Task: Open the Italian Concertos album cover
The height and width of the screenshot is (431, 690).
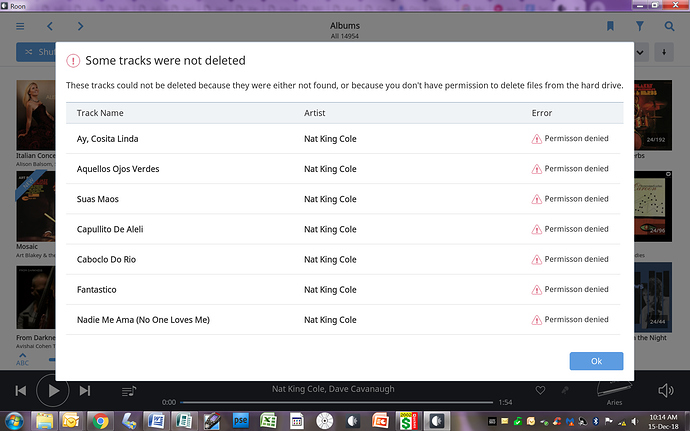Action: pyautogui.click(x=36, y=115)
